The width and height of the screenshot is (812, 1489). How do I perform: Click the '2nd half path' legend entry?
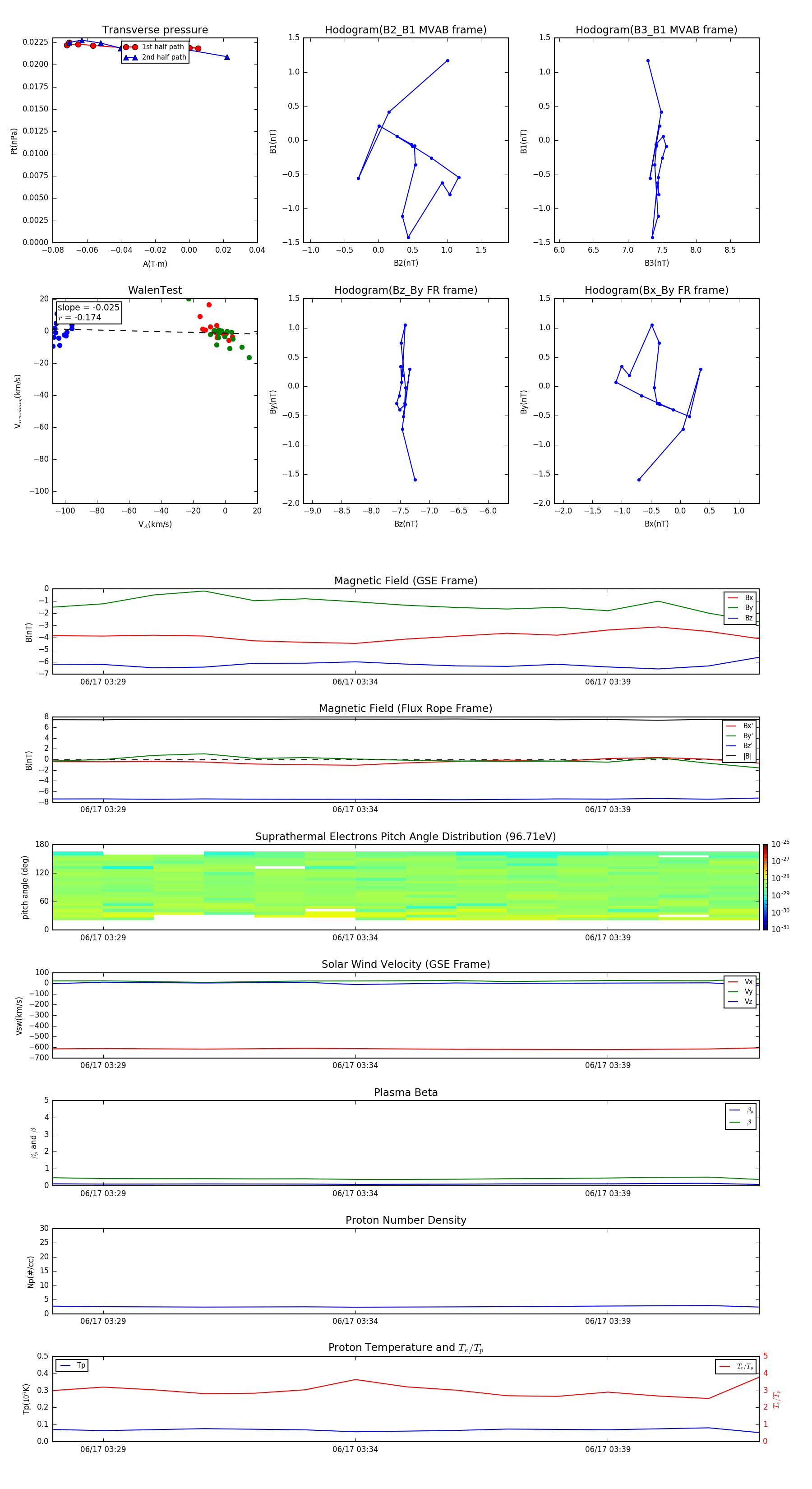tap(155, 57)
